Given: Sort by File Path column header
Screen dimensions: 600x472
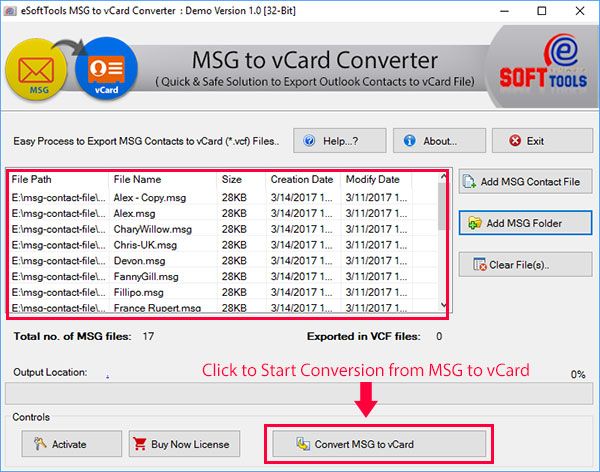Looking at the screenshot, I should point(58,179).
